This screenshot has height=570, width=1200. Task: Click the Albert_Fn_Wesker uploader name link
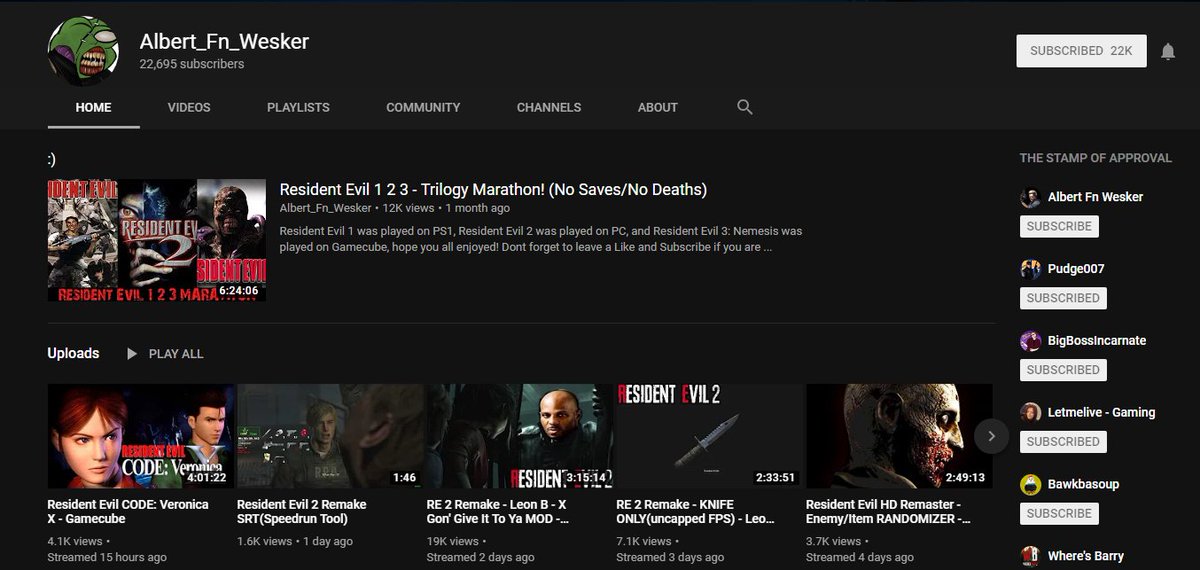point(325,208)
